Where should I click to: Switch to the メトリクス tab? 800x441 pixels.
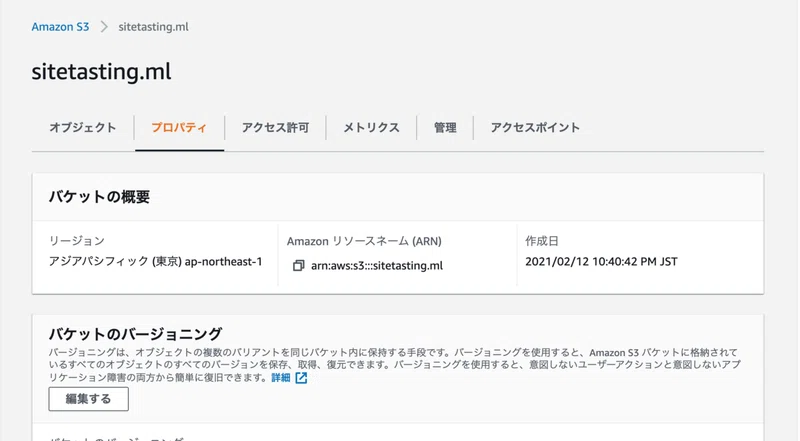coord(371,128)
